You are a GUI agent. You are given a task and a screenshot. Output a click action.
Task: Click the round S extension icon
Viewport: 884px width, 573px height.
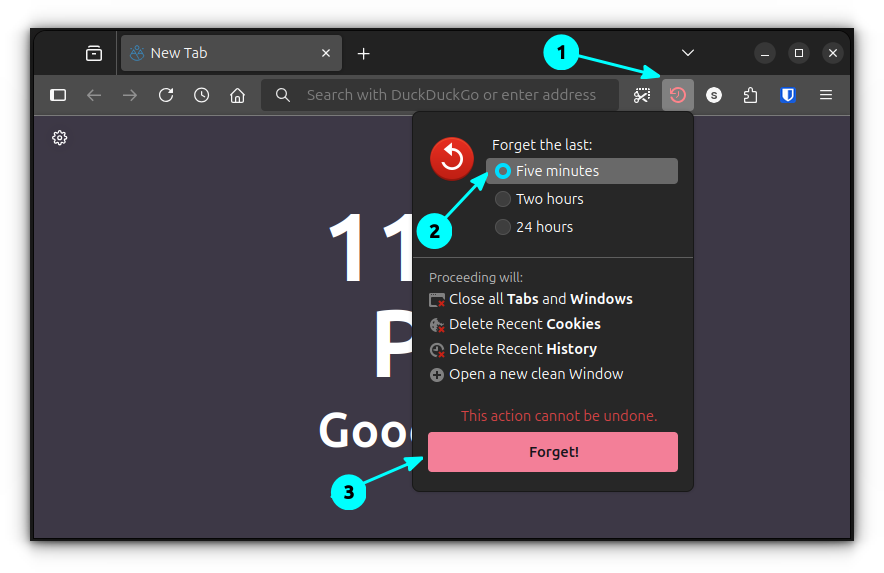click(x=714, y=95)
